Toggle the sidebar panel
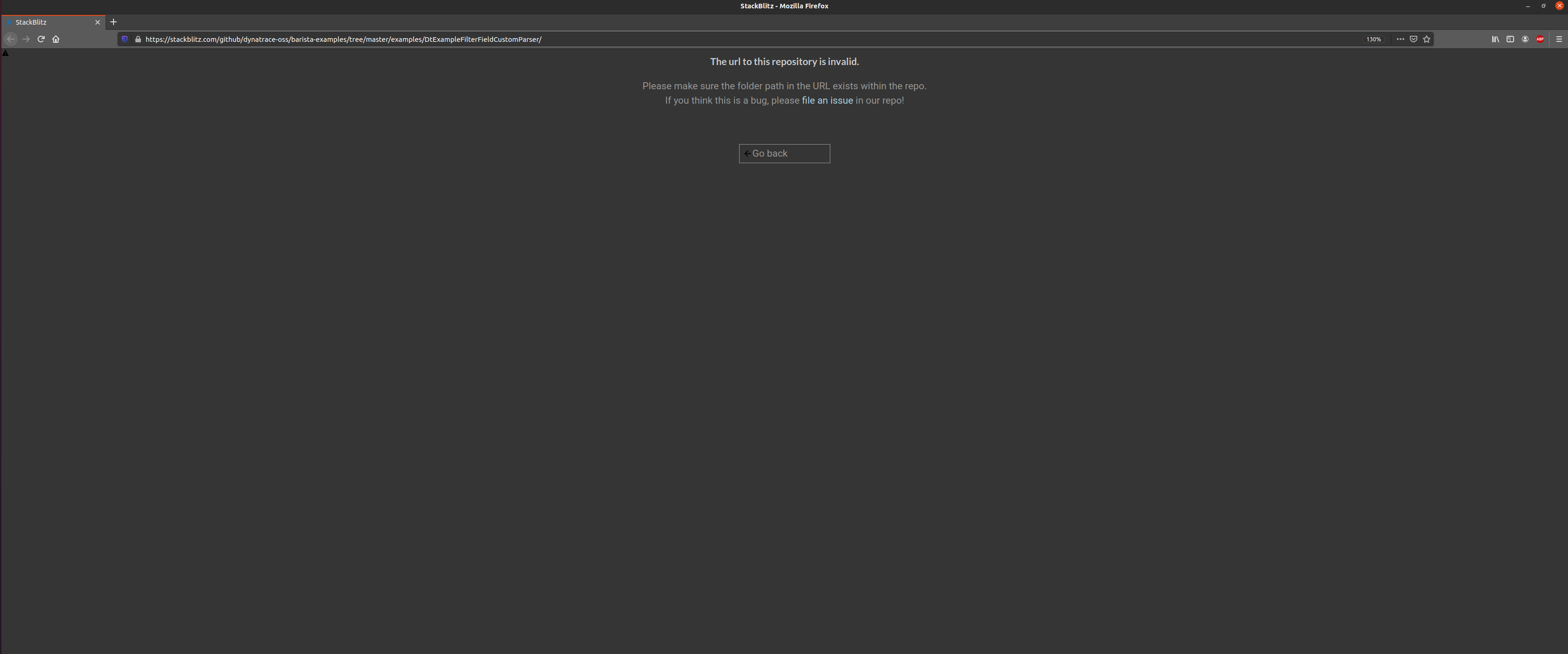The width and height of the screenshot is (1568, 654). 1510,39
